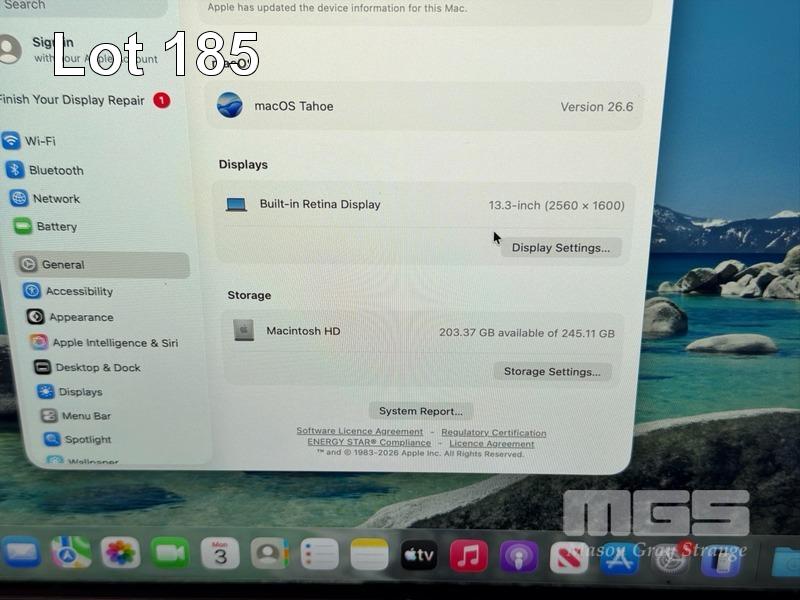The width and height of the screenshot is (800, 600).
Task: Click the Storage Settings... button
Action: (552, 371)
